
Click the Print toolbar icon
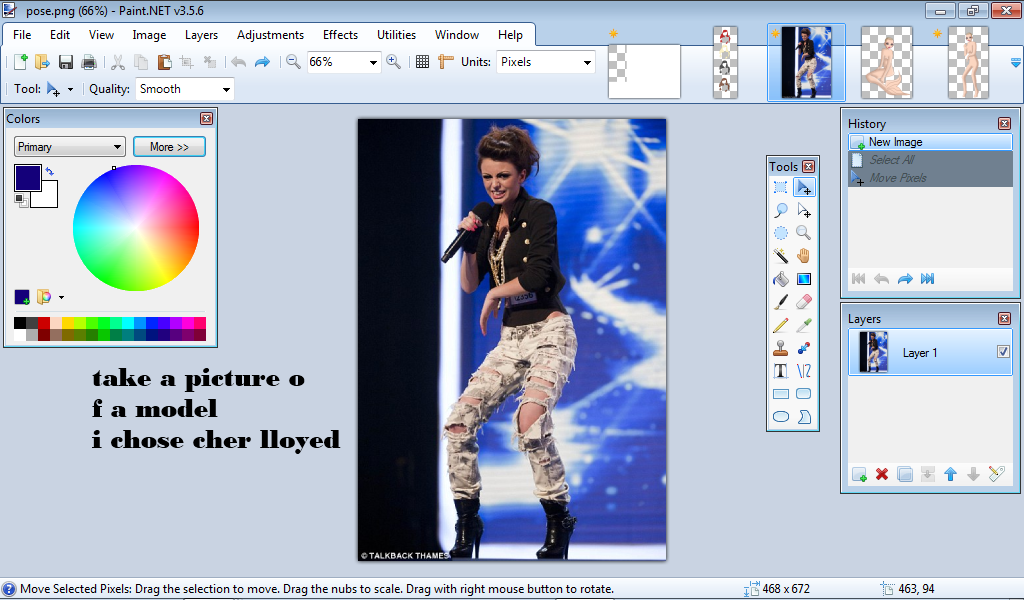(x=88, y=62)
